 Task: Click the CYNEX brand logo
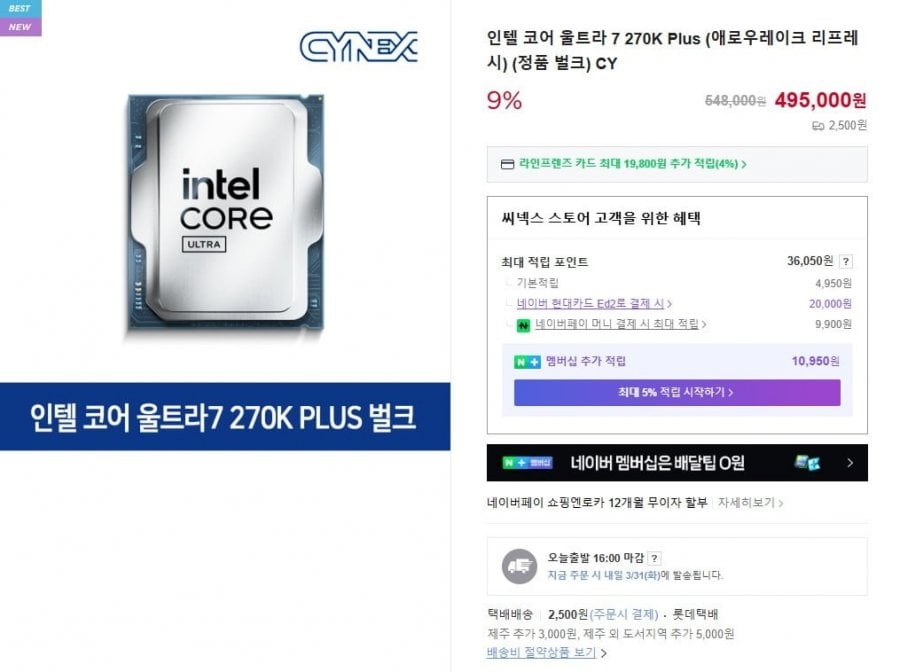coord(359,46)
